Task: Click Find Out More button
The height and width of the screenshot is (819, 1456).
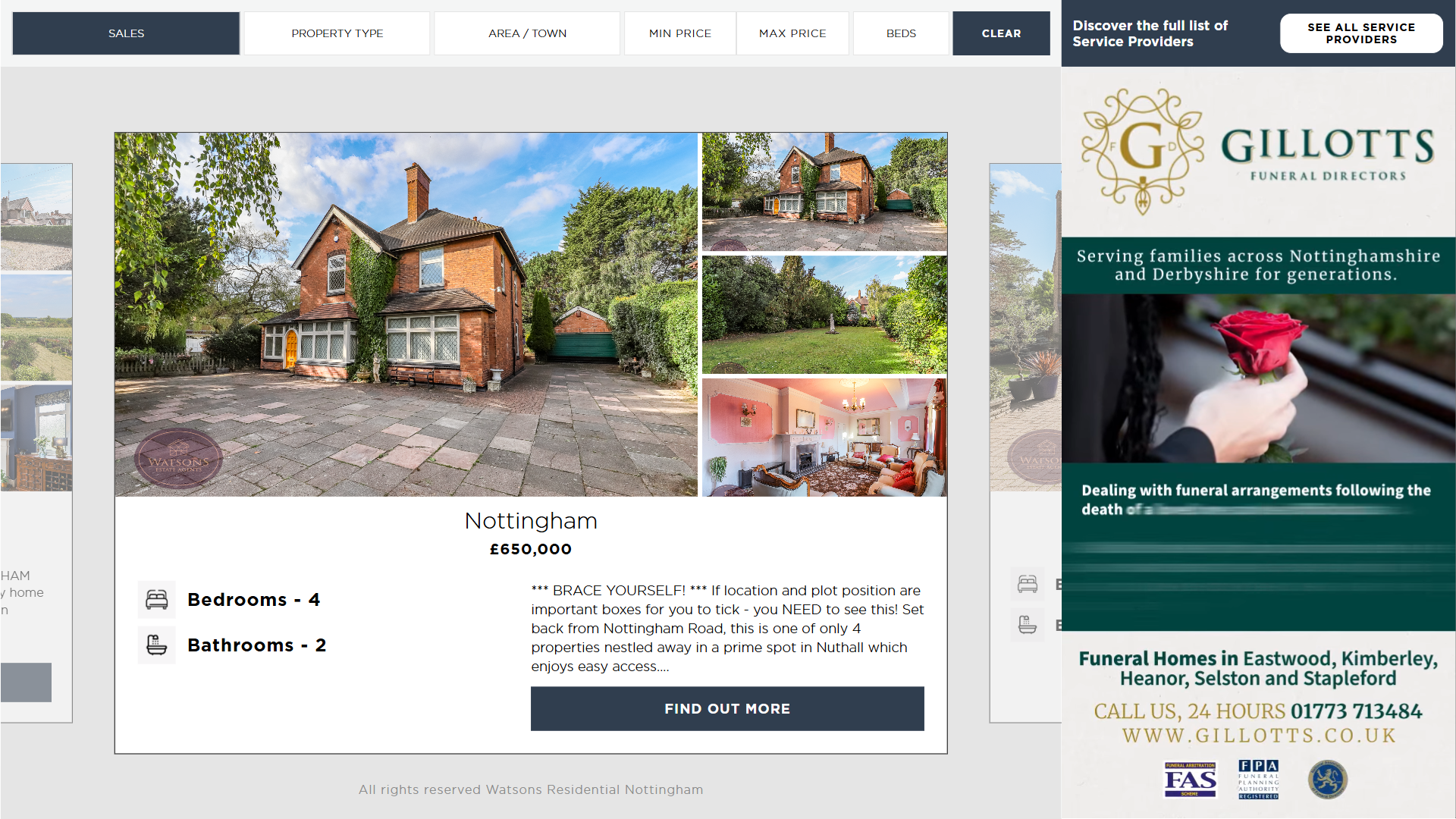Action: (727, 709)
